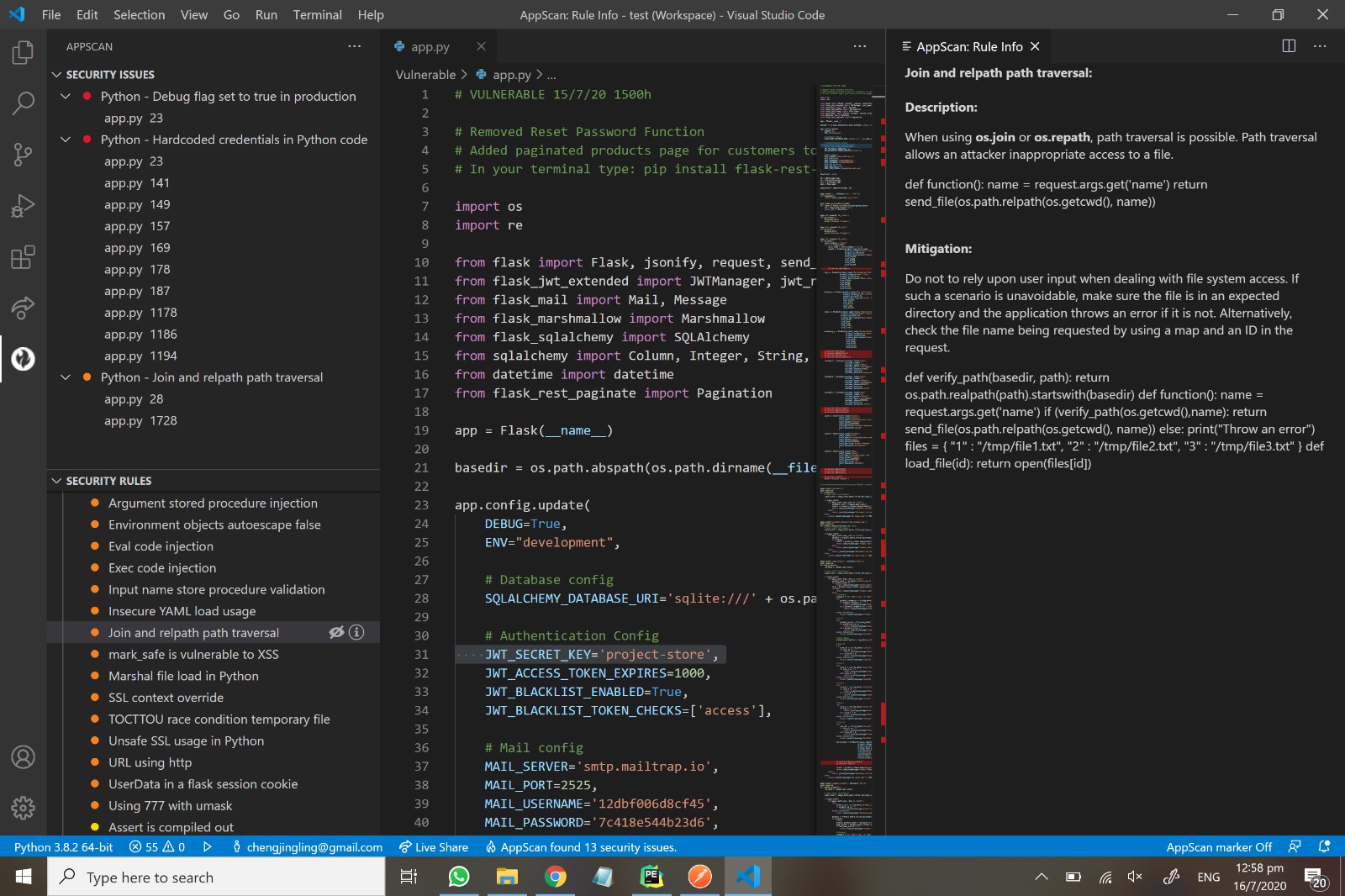This screenshot has width=1345, height=896.
Task: Open WhatsApp from the taskbar
Action: pyautogui.click(x=458, y=878)
